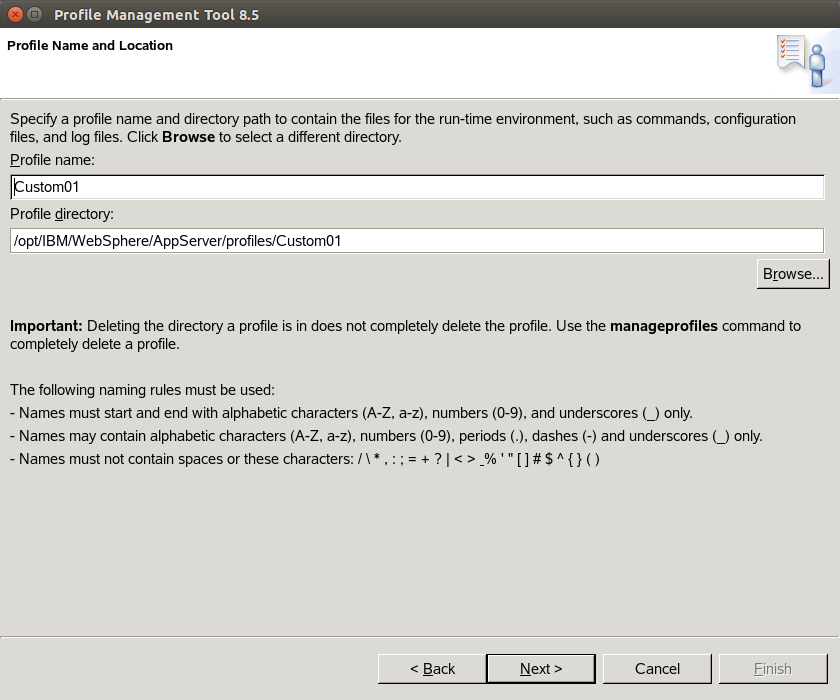Screen dimensions: 840x700
Task: Click the 'Profile Name and Location' heading
Action: click(x=90, y=46)
